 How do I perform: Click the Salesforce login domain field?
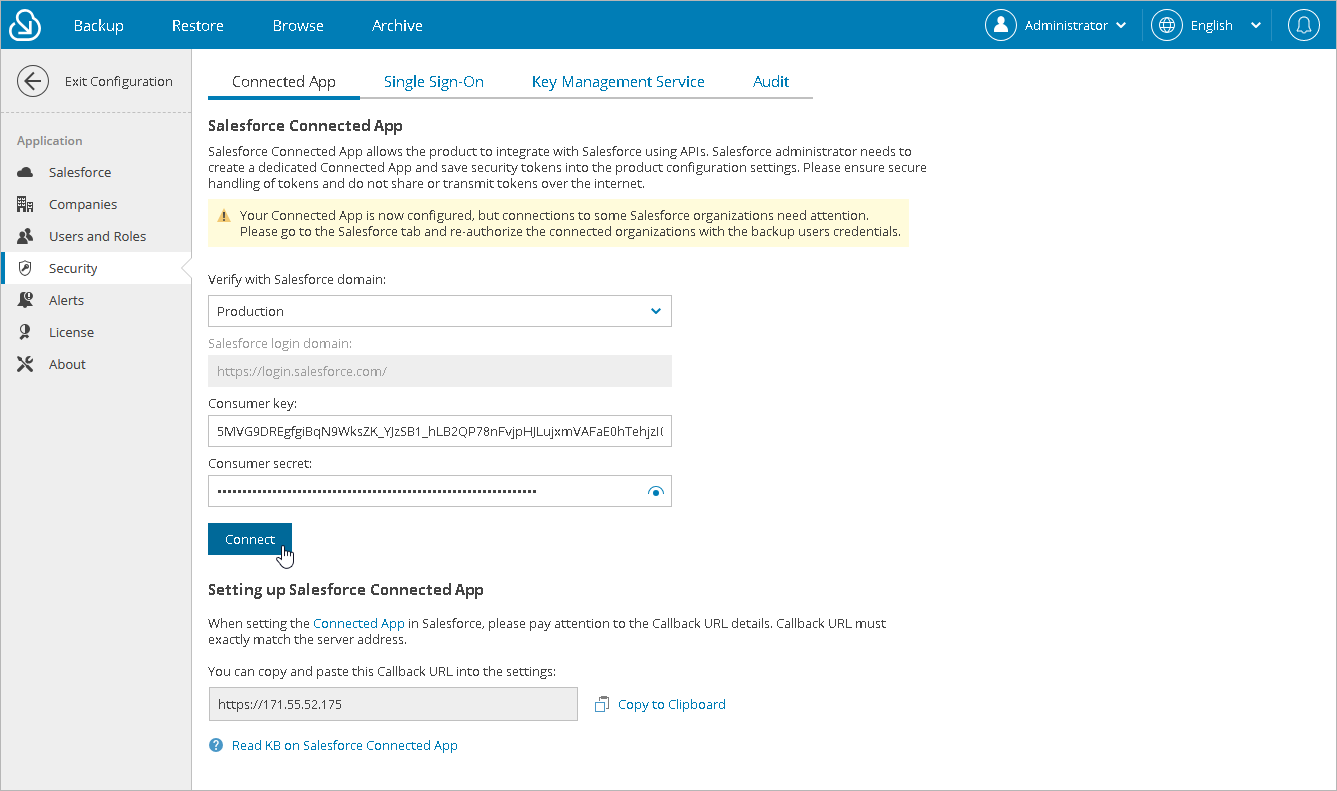(440, 371)
